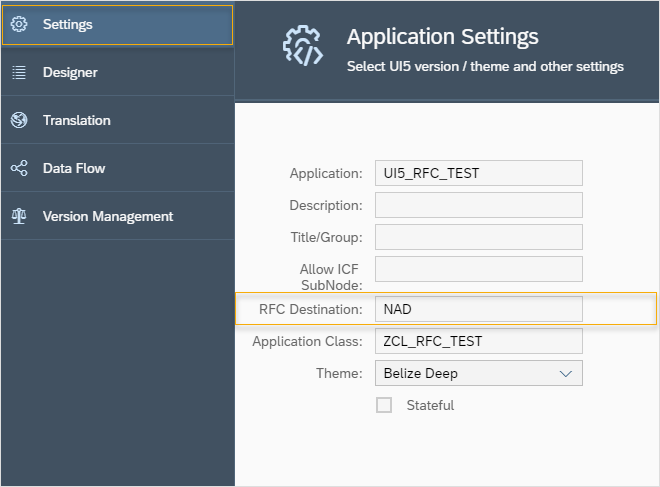Click the 'Theme:' label
This screenshot has width=660, height=487.
339,373
